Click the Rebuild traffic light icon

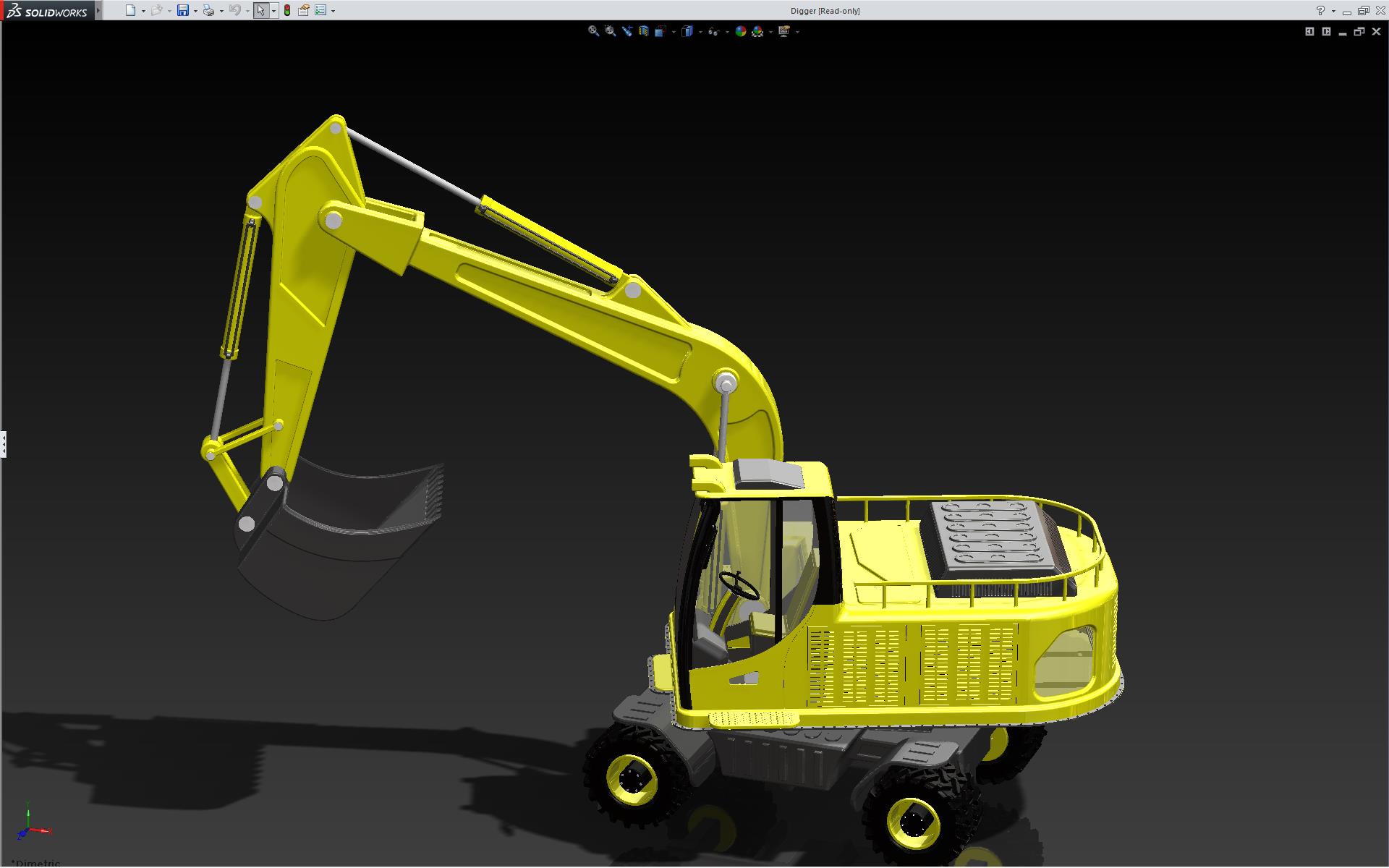click(287, 10)
